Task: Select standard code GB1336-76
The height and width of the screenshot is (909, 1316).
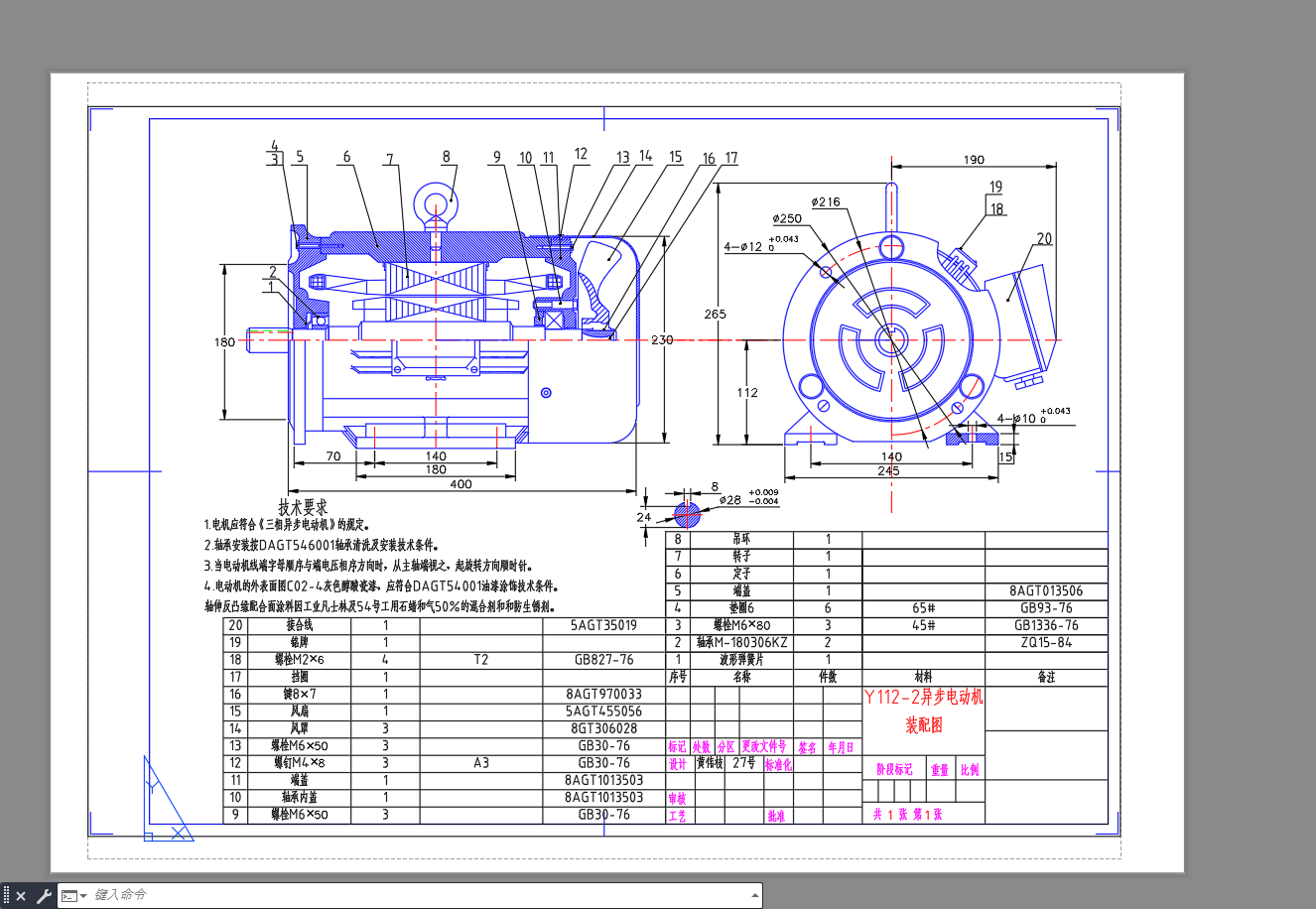Action: coord(1046,625)
